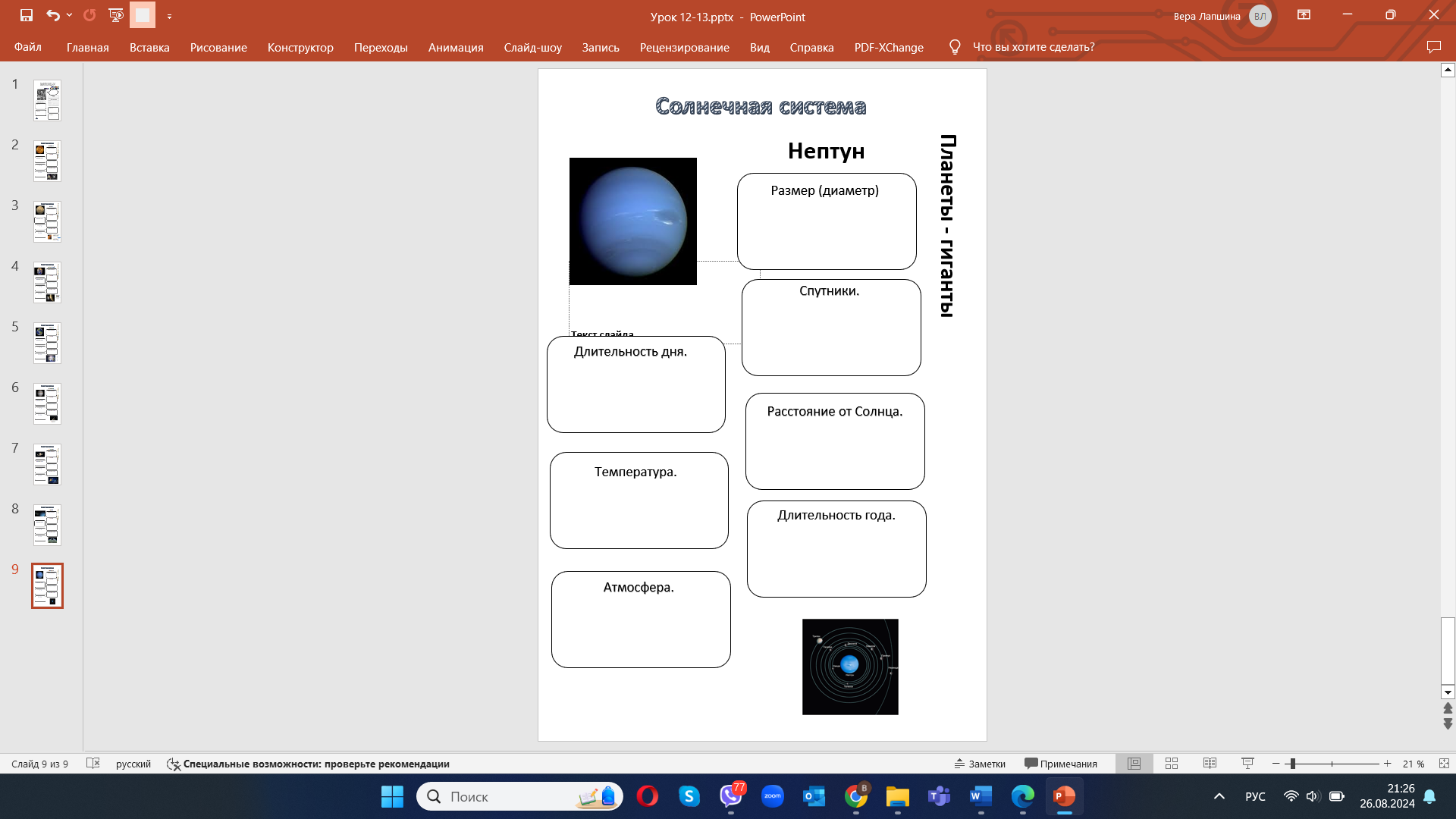Save the presentation with the floppy disk icon

point(27,15)
